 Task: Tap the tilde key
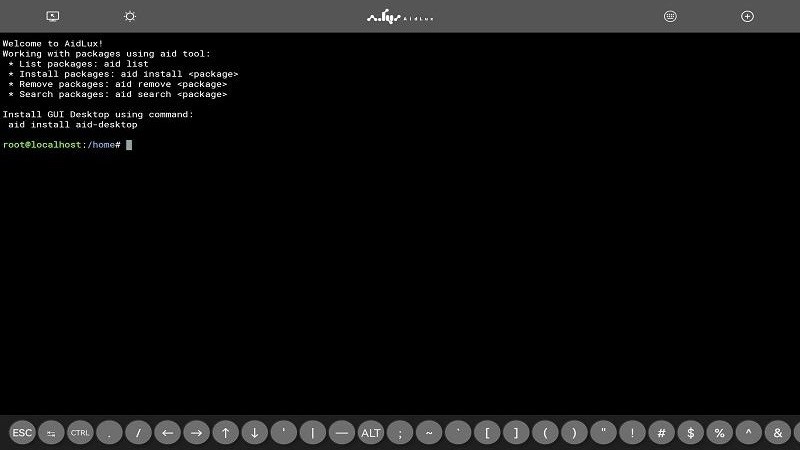point(429,433)
